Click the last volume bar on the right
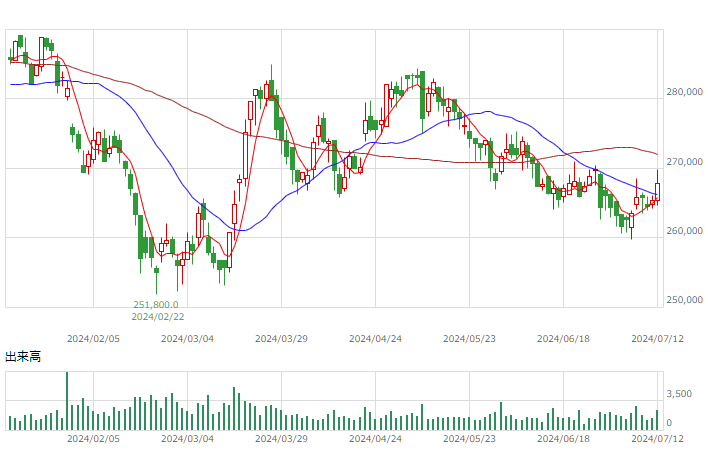 pyautogui.click(x=657, y=420)
